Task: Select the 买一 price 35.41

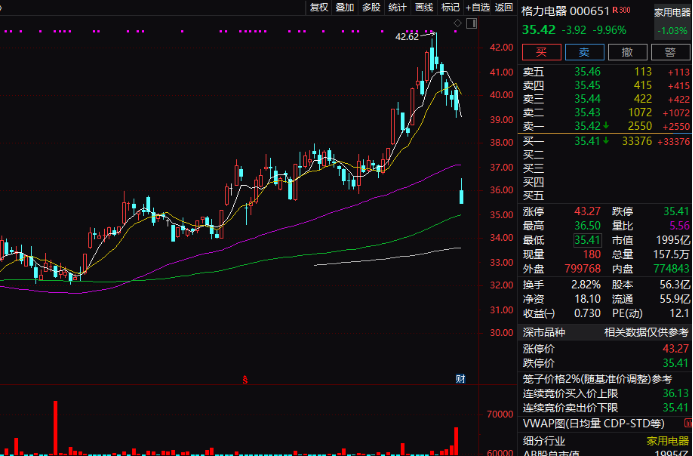Action: (587, 141)
